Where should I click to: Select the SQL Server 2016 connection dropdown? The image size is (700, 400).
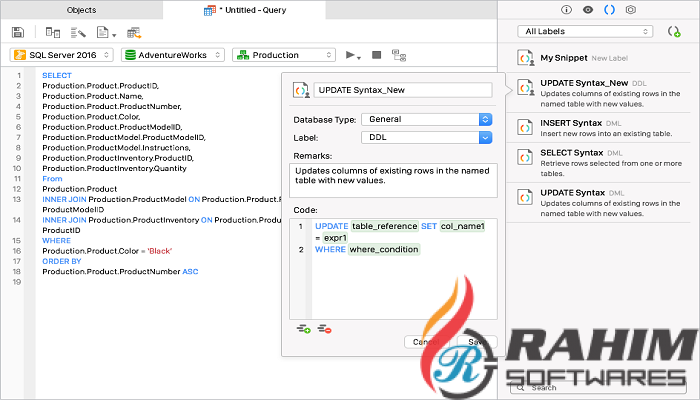point(62,55)
